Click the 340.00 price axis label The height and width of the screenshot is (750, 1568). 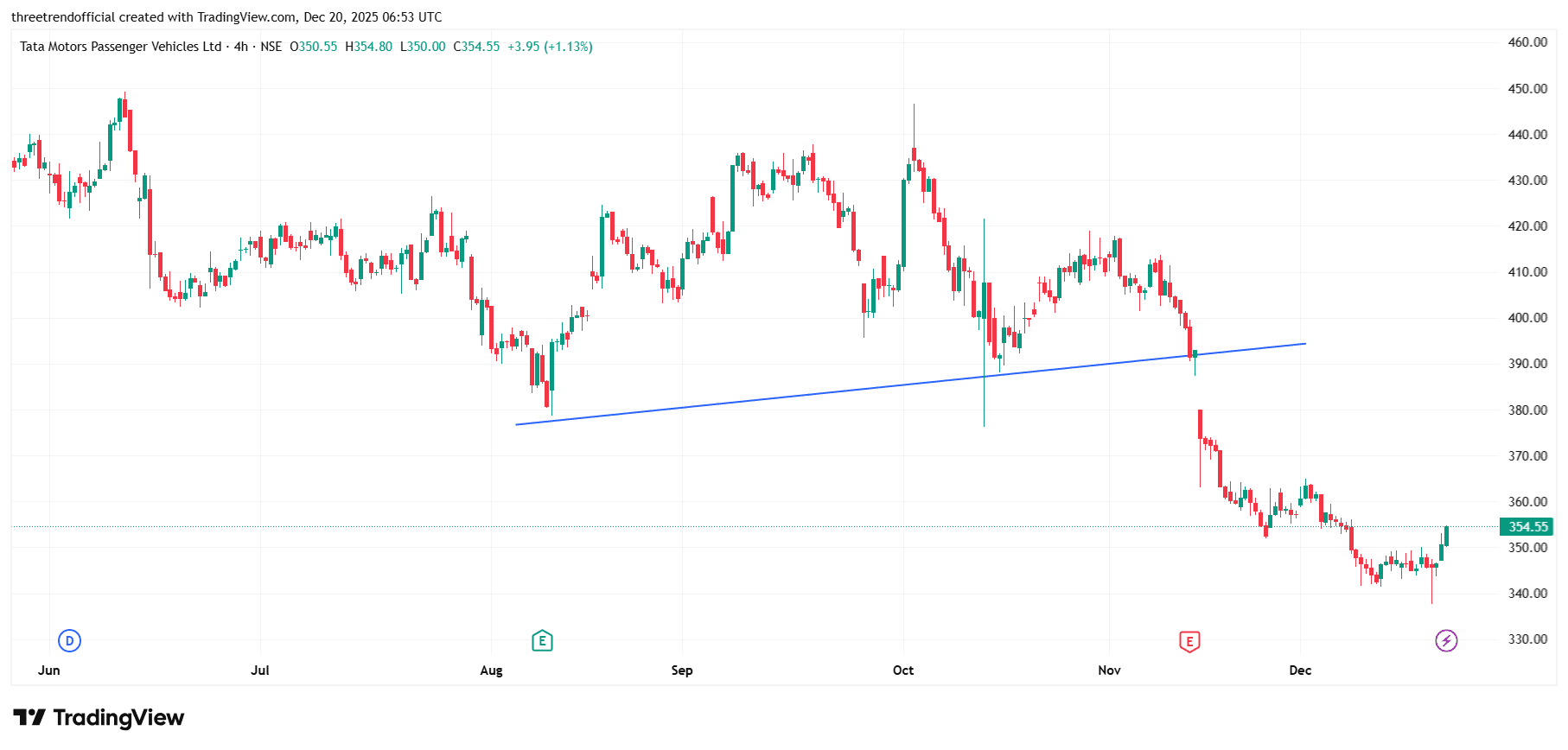pyautogui.click(x=1527, y=594)
